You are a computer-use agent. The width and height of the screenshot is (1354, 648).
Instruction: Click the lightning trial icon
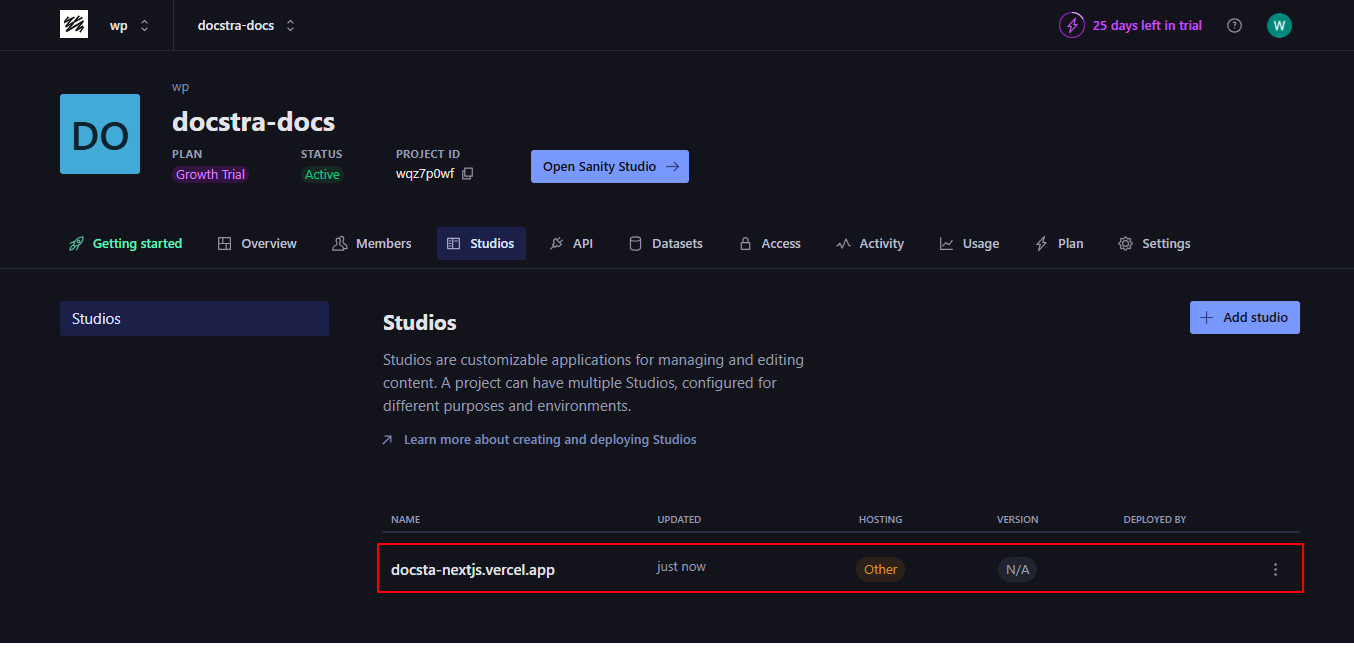(x=1071, y=25)
